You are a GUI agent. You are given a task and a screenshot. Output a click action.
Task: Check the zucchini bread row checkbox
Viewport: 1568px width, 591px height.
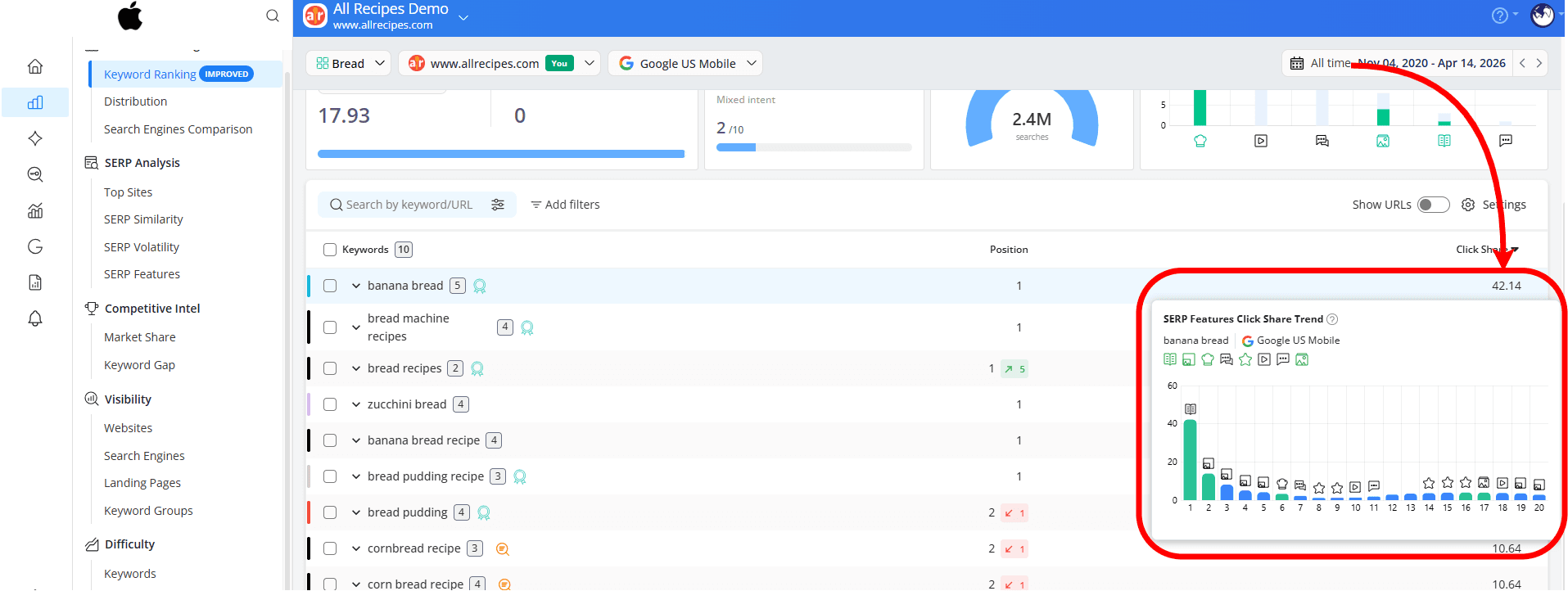point(330,404)
